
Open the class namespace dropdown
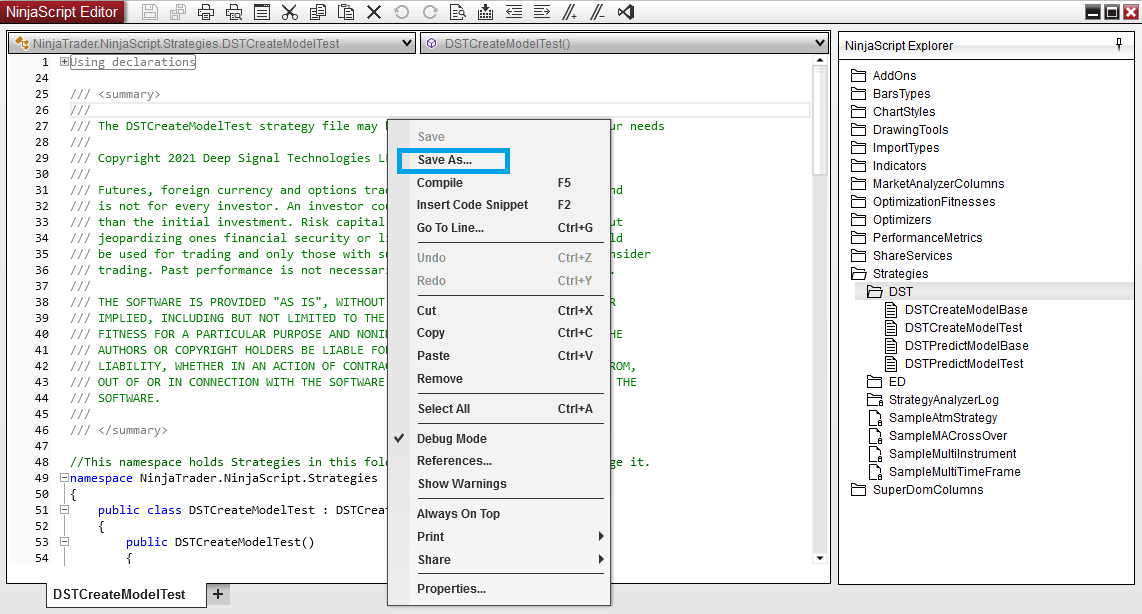[x=406, y=44]
